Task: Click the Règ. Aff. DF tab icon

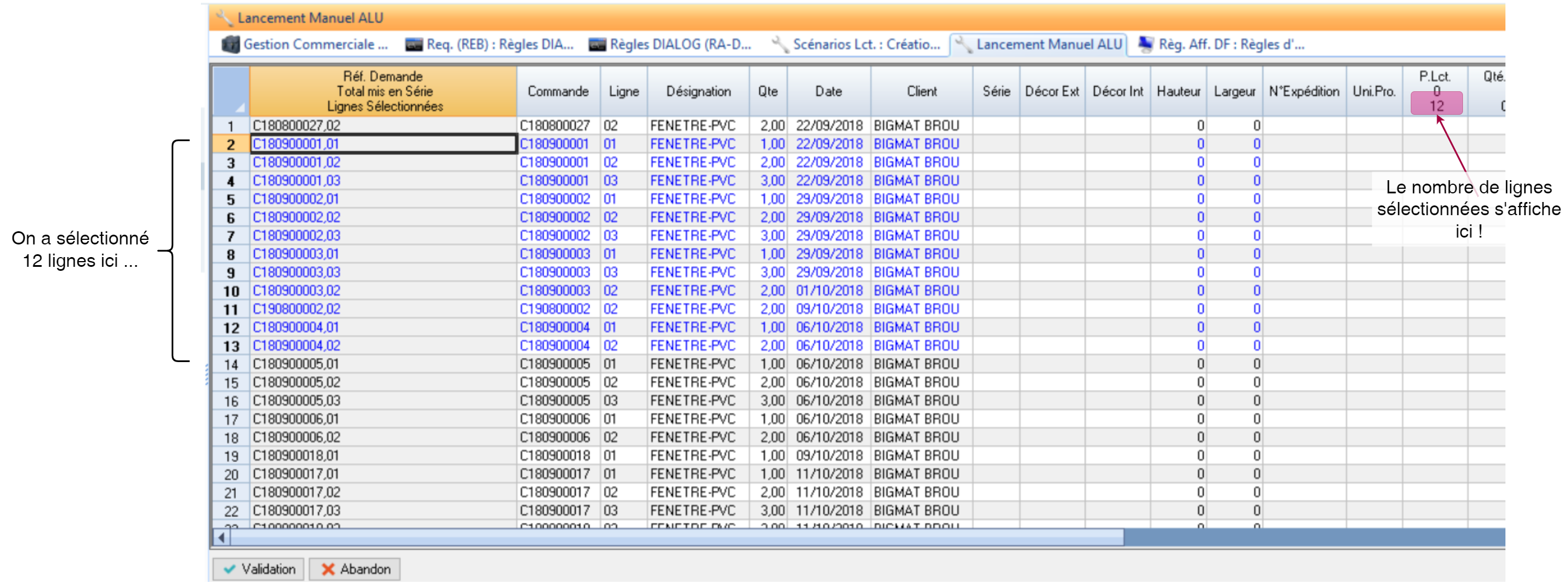Action: (x=1146, y=44)
